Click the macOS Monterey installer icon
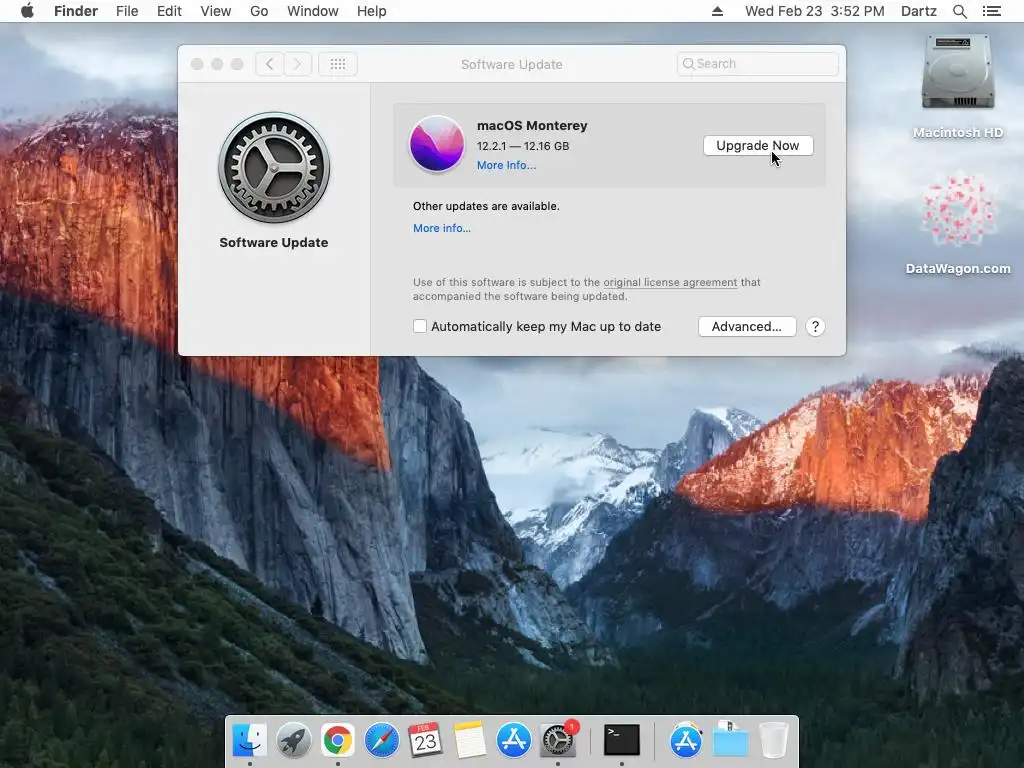This screenshot has height=768, width=1024. 437,144
